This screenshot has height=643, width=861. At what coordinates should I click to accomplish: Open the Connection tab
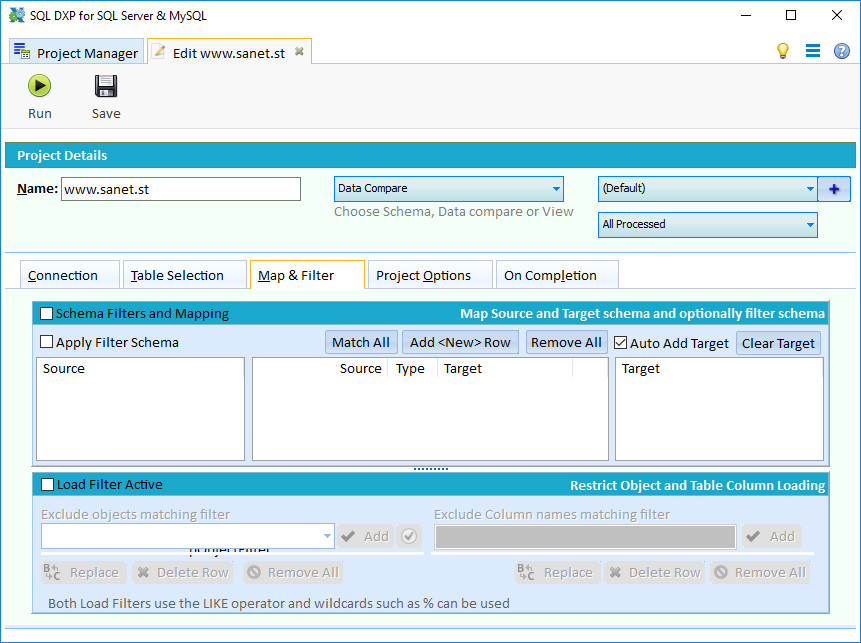68,274
